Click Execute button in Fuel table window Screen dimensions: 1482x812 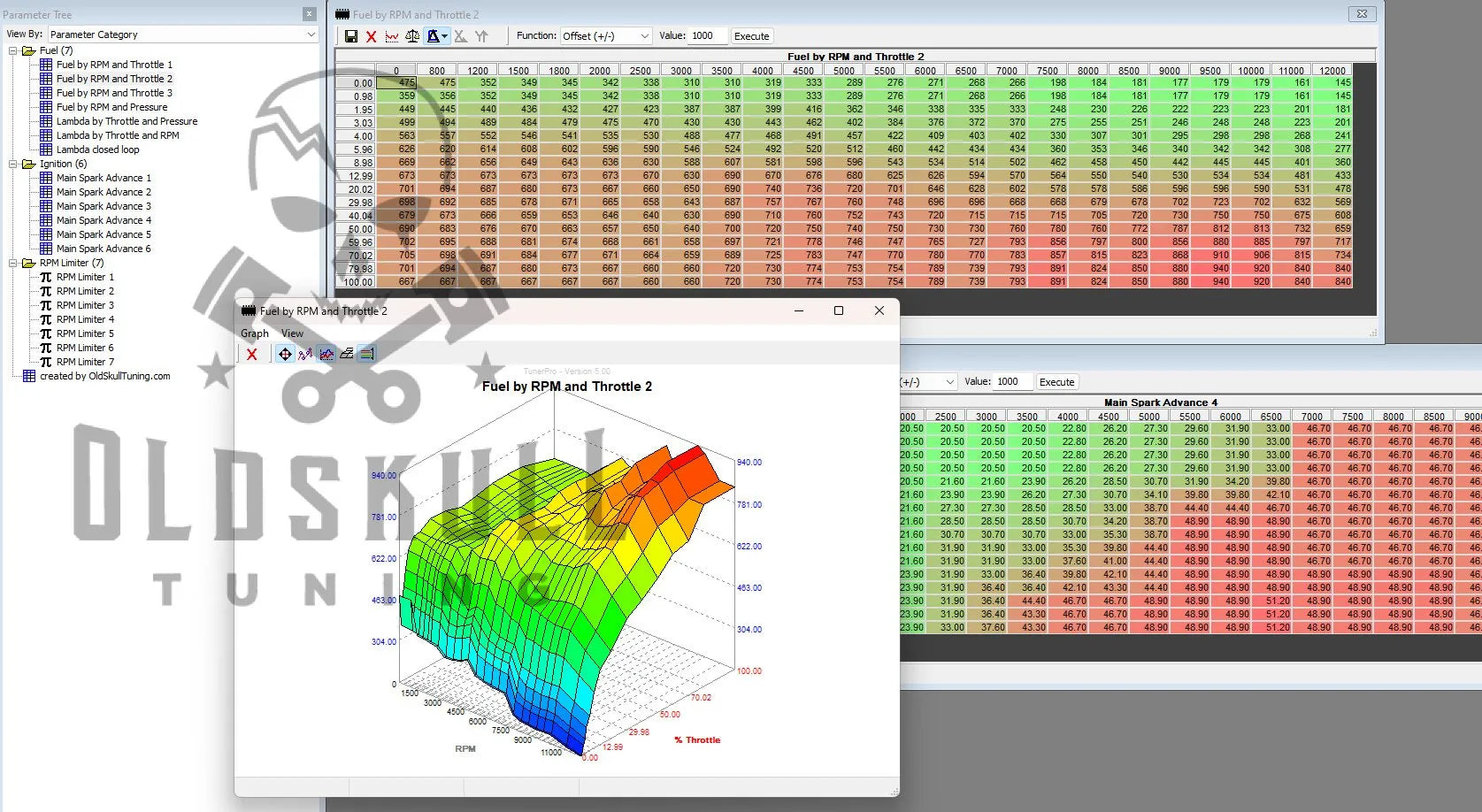751,36
